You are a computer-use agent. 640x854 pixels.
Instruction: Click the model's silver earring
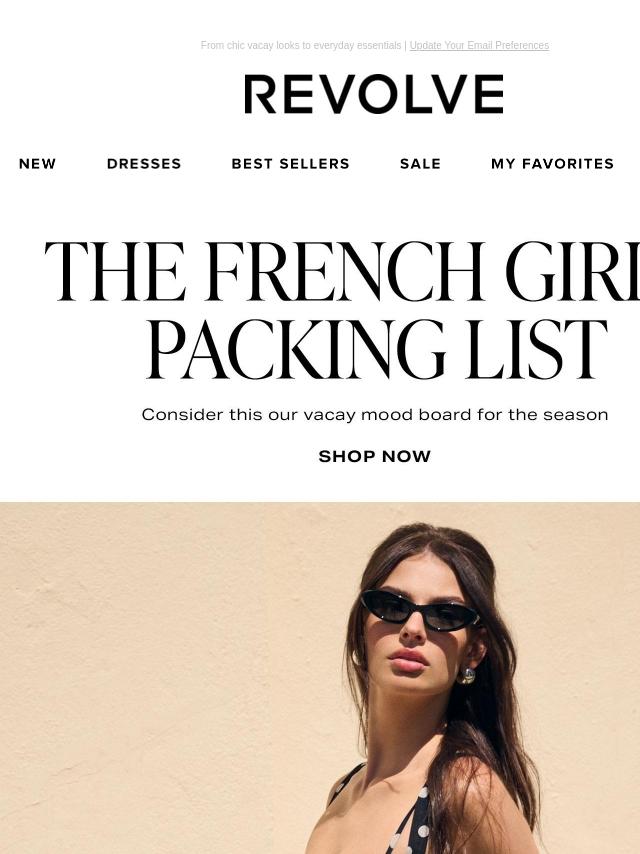coord(466,675)
